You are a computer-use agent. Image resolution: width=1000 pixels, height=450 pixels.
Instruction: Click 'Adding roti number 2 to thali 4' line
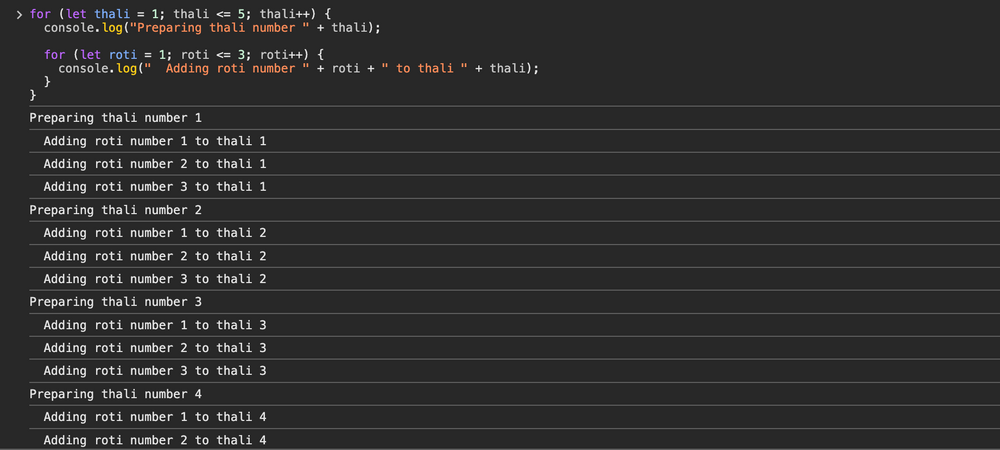154,440
